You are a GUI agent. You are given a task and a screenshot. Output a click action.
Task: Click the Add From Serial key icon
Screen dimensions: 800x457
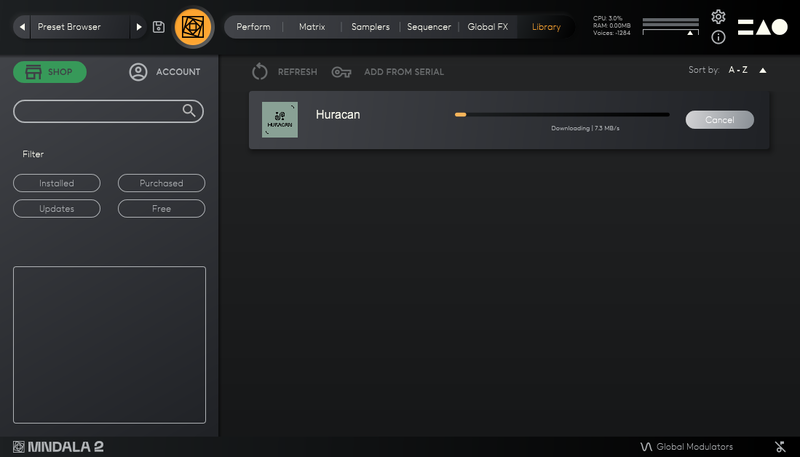point(341,72)
